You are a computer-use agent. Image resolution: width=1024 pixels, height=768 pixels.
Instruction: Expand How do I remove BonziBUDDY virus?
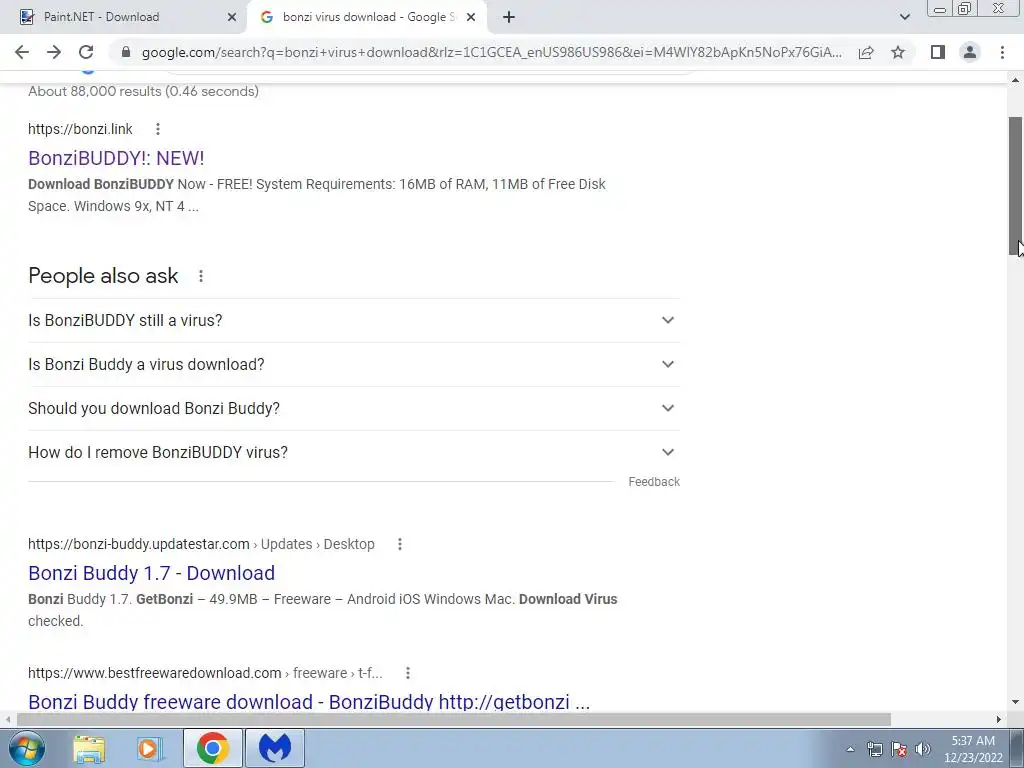pos(353,452)
